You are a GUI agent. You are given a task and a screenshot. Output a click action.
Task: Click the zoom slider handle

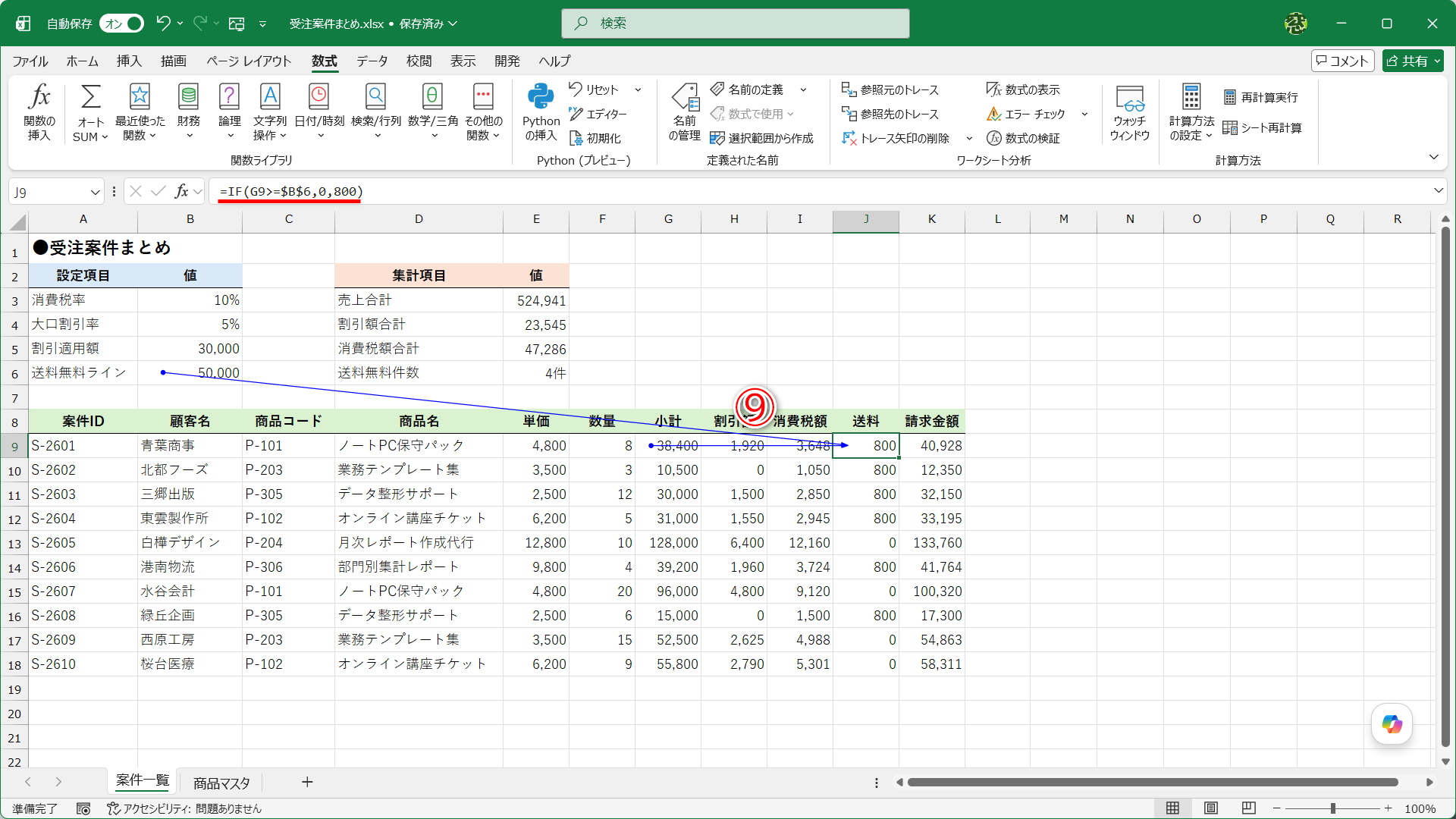click(x=1332, y=808)
